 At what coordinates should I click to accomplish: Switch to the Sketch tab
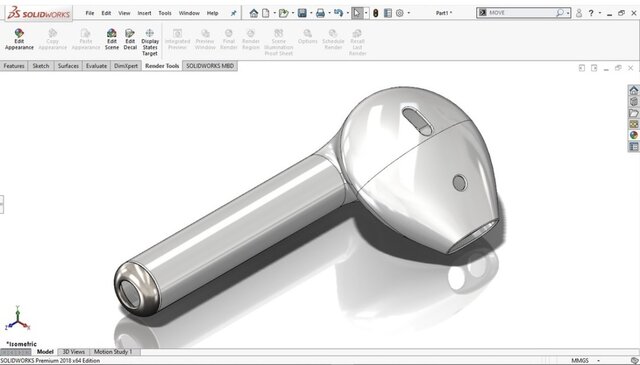pyautogui.click(x=41, y=66)
